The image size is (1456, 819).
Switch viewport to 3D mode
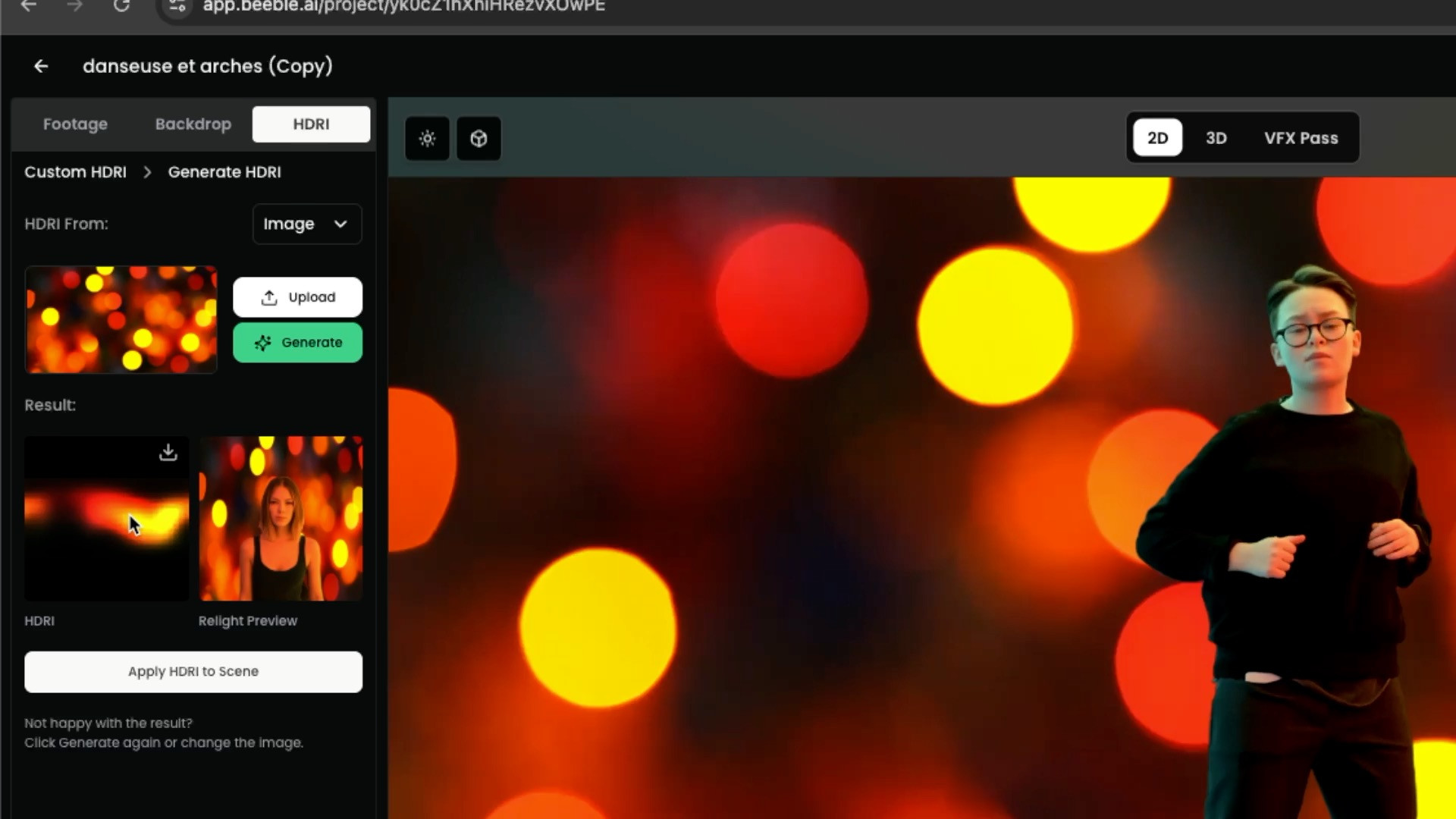1216,138
